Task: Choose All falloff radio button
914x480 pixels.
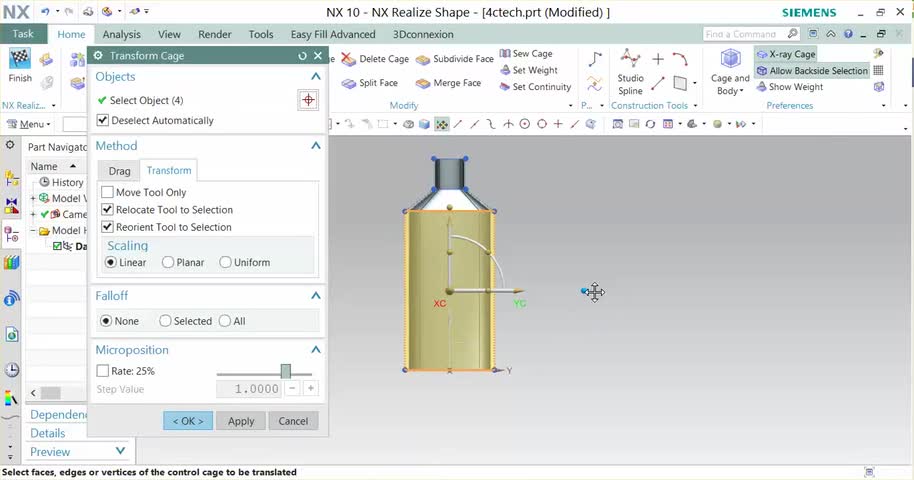Action: point(224,321)
